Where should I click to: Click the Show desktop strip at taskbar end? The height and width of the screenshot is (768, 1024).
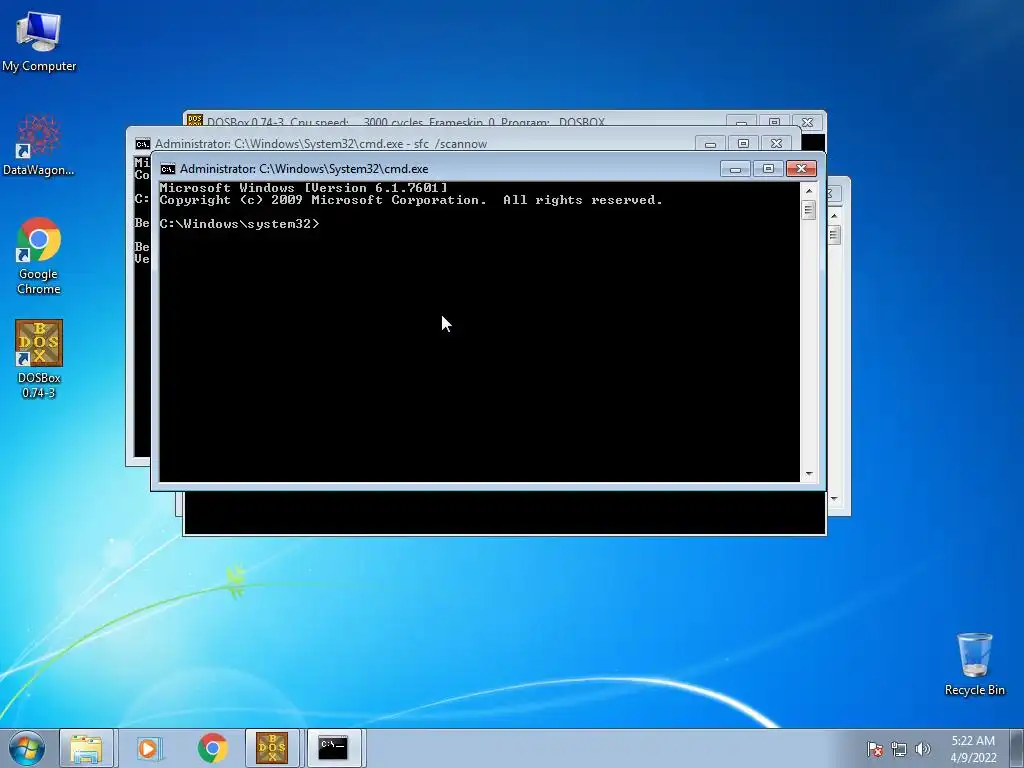(x=1018, y=748)
